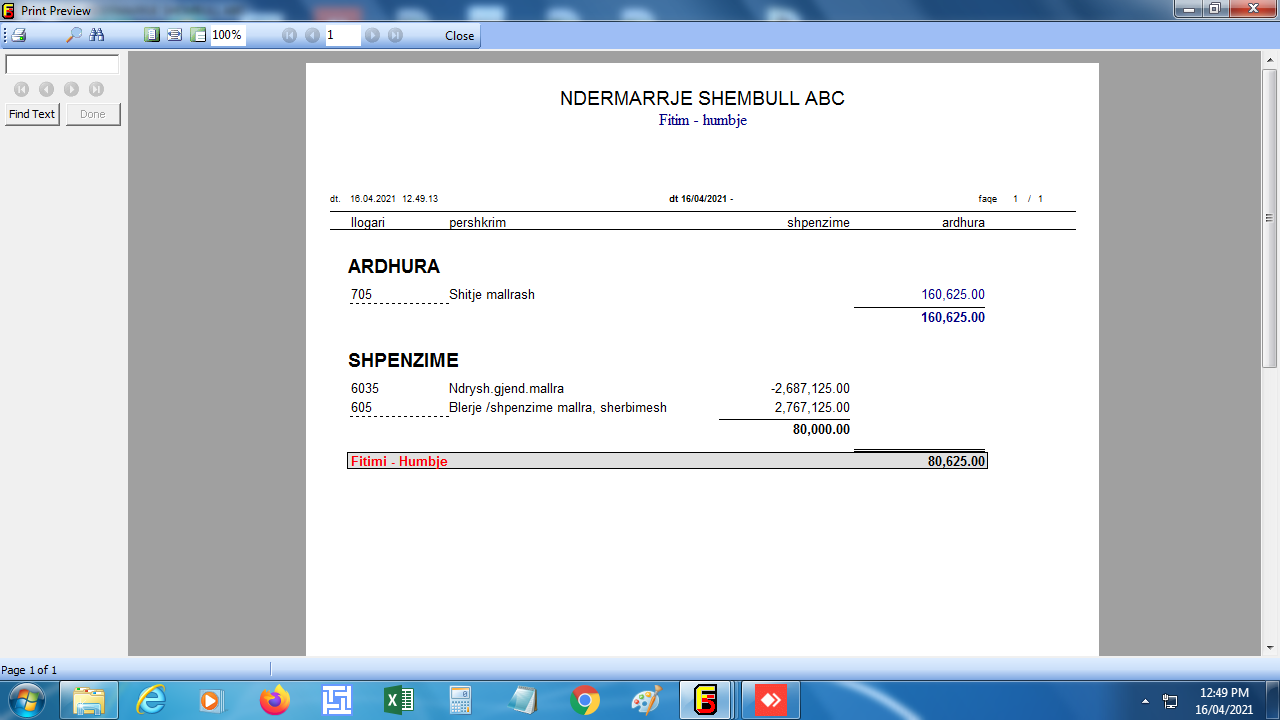Image resolution: width=1280 pixels, height=720 pixels.
Task: Click the down arrow of vertical scrollbar
Action: pos(1270,647)
